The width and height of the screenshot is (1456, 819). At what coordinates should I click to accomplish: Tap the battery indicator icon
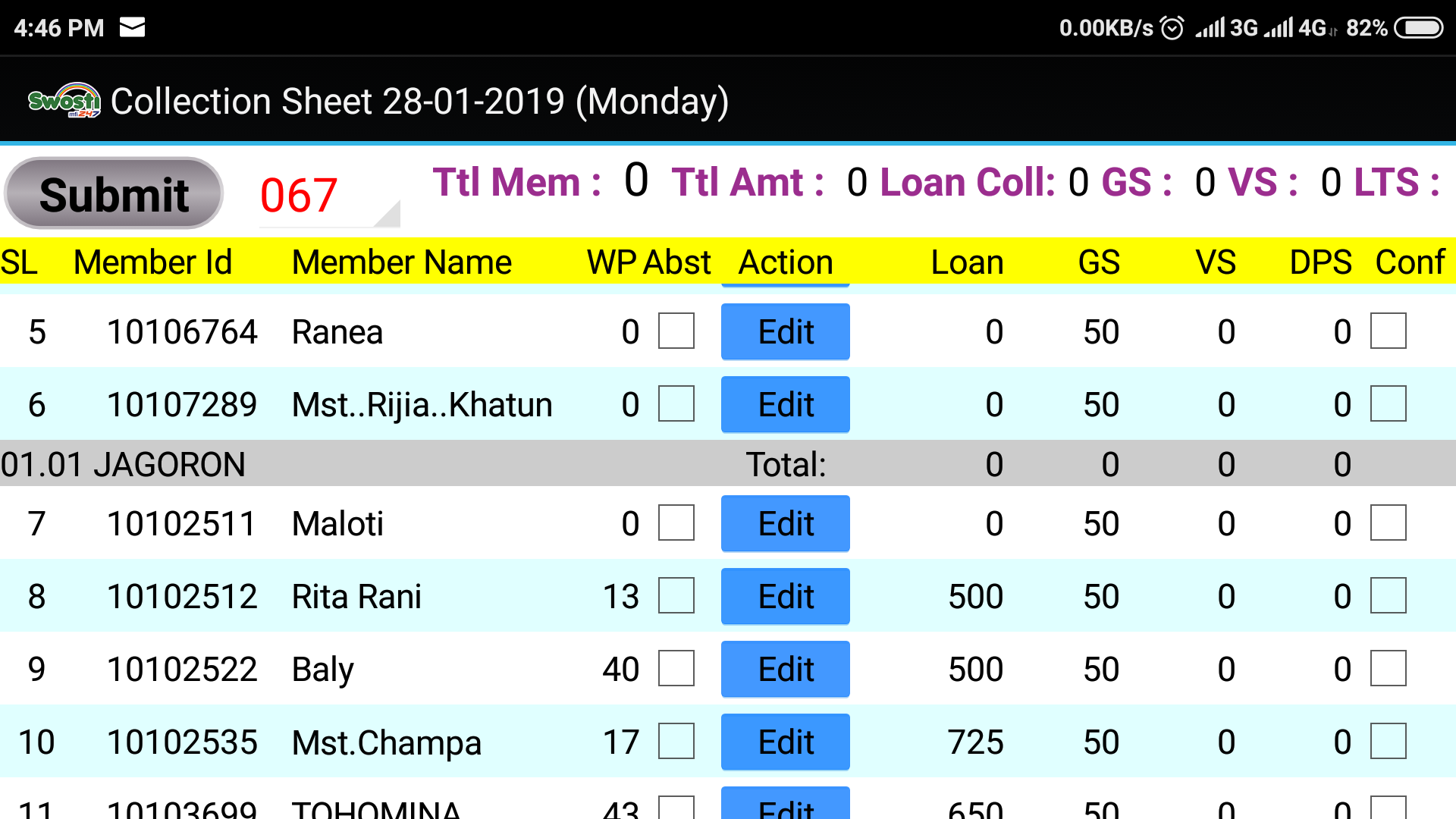pos(1418,28)
